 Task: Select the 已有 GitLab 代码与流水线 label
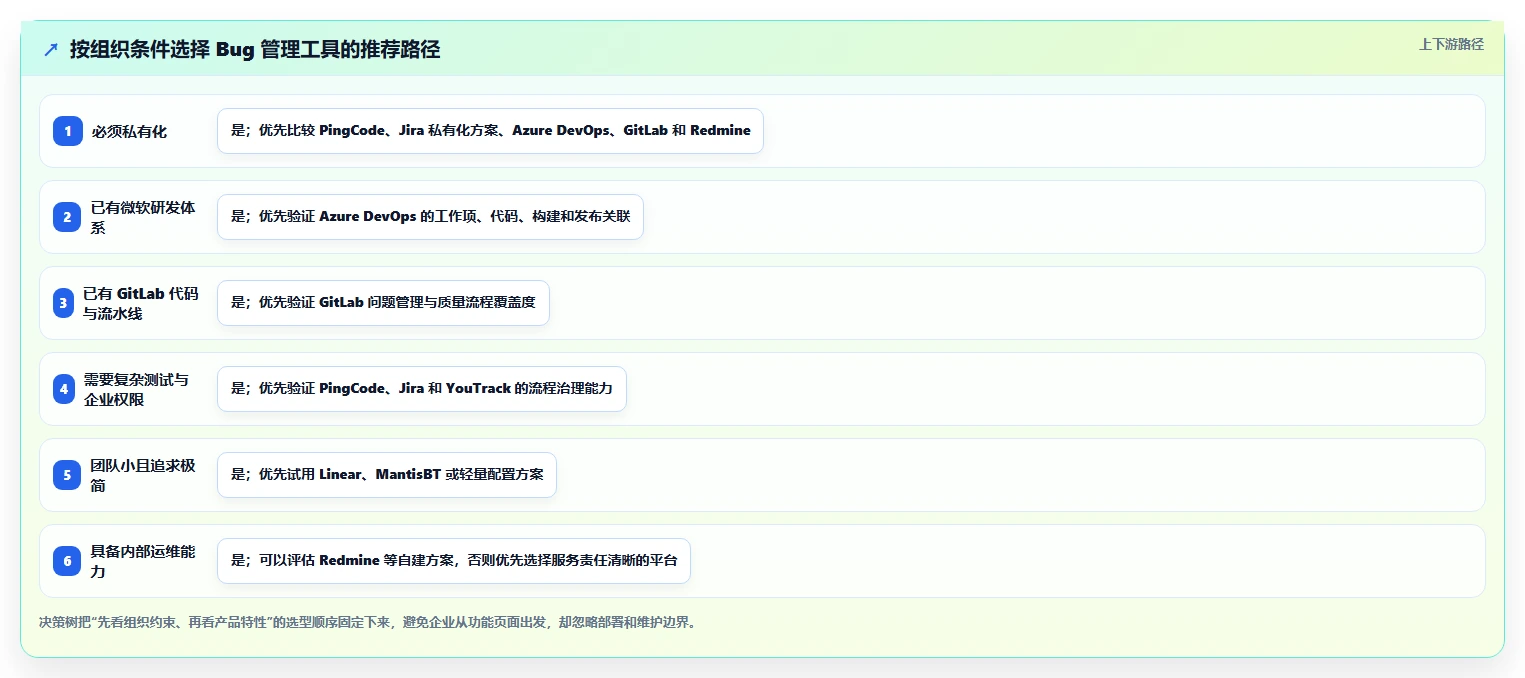pyautogui.click(x=141, y=303)
